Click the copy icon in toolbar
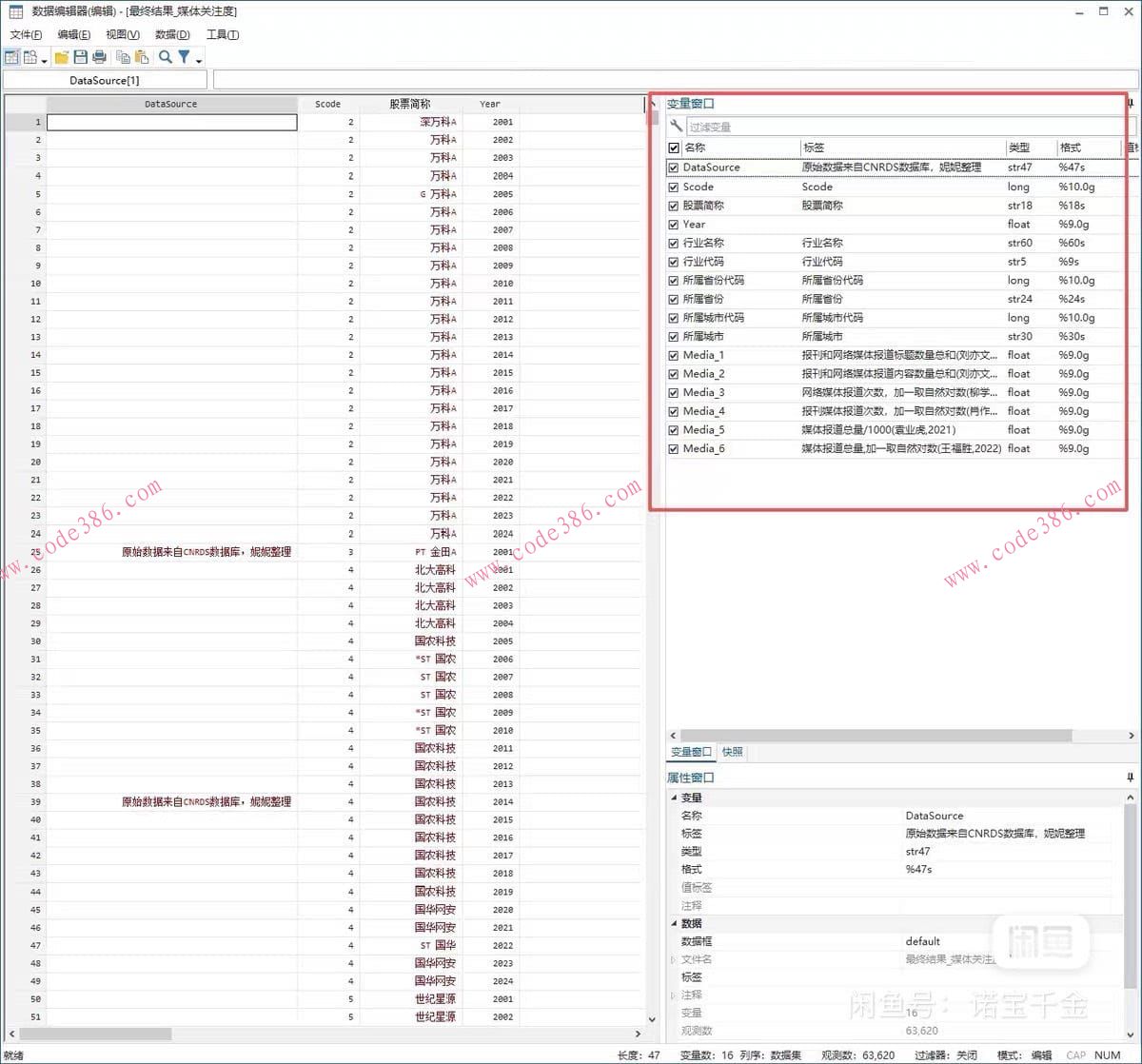The width and height of the screenshot is (1142, 1064). coord(123,57)
